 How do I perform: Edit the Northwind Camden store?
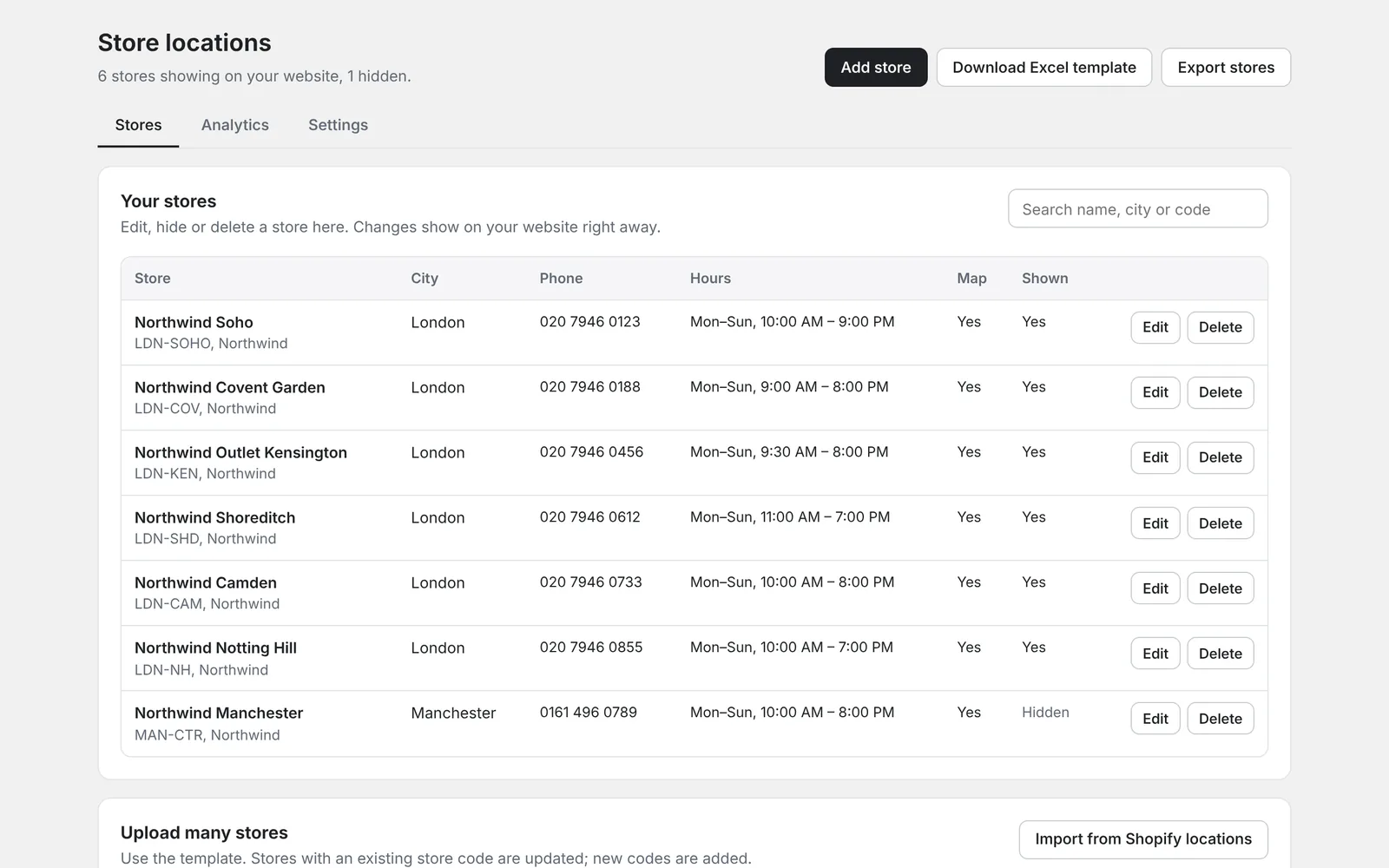pyautogui.click(x=1155, y=589)
